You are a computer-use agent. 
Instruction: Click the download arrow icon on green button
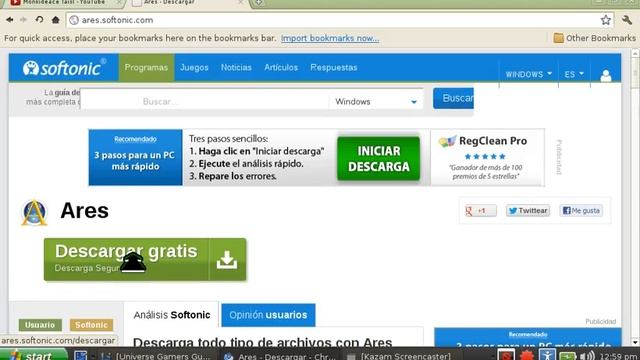(x=227, y=260)
